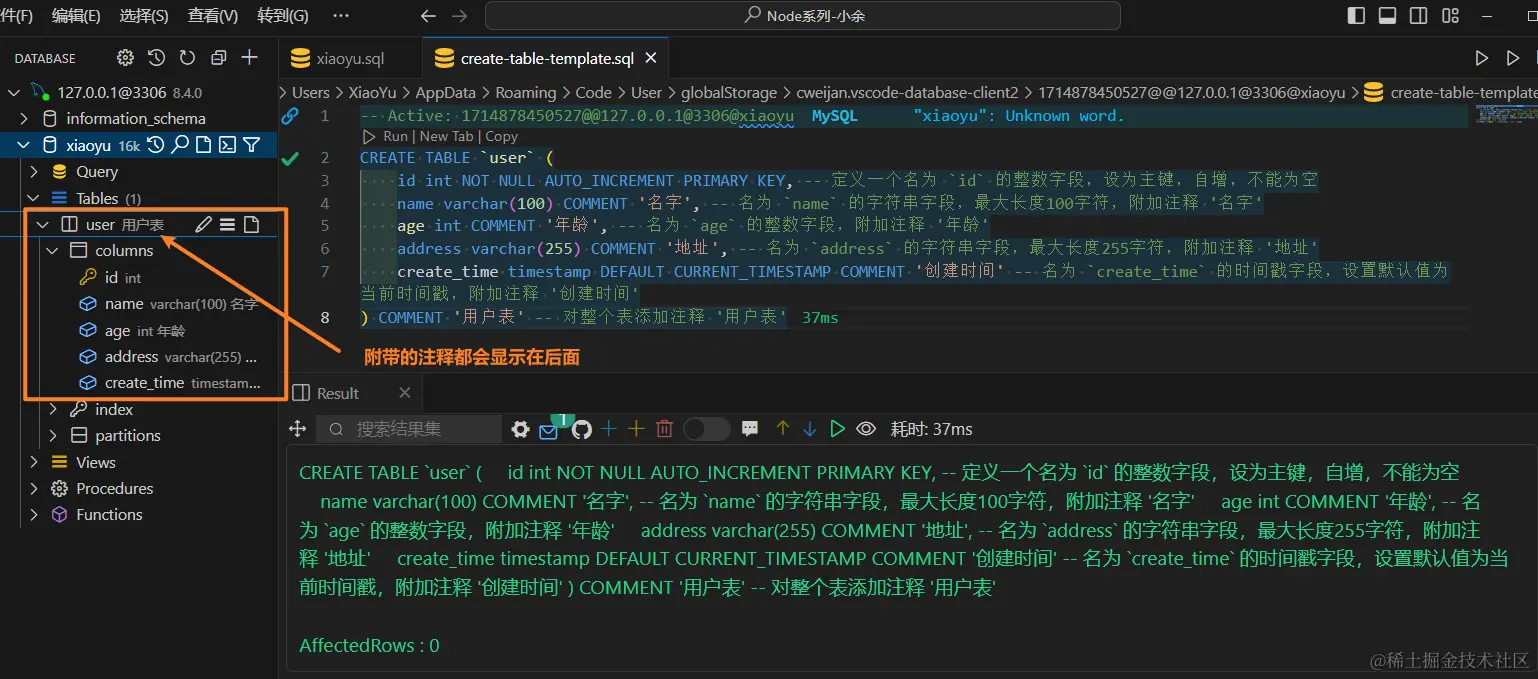Click the second run icon in editor title

tap(1513, 59)
